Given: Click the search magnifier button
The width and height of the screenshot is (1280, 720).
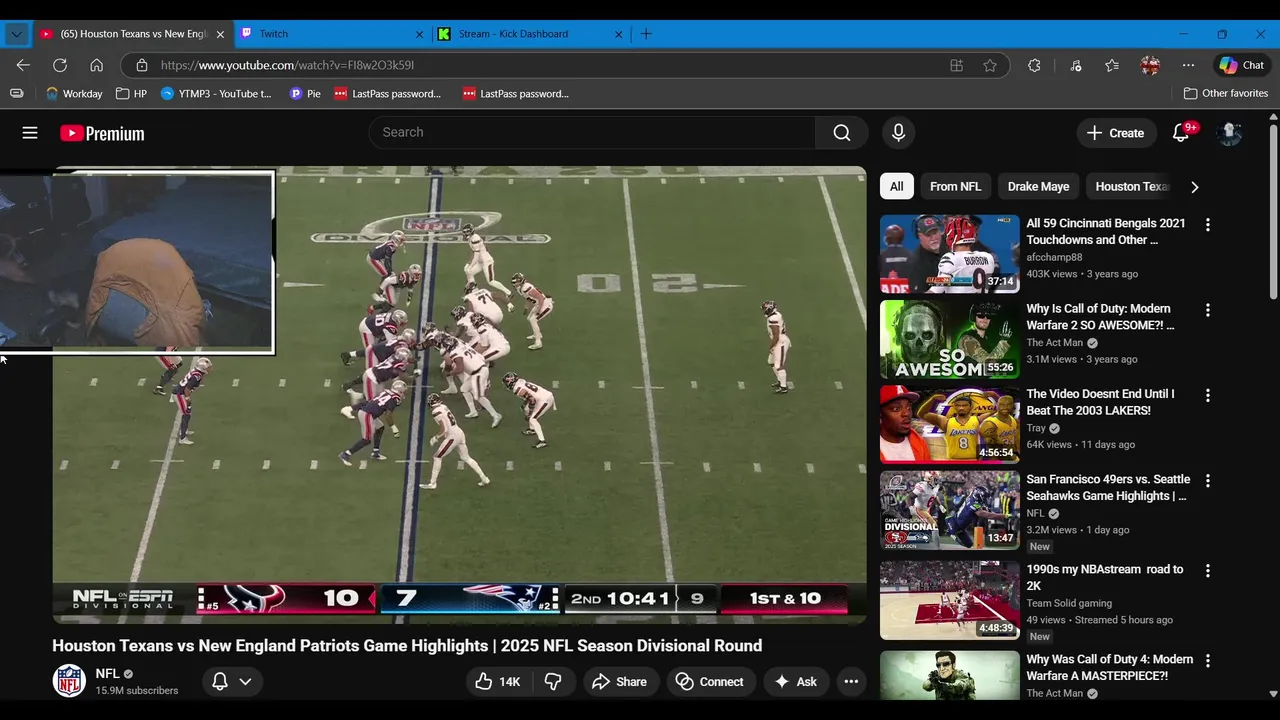Looking at the screenshot, I should [842, 133].
